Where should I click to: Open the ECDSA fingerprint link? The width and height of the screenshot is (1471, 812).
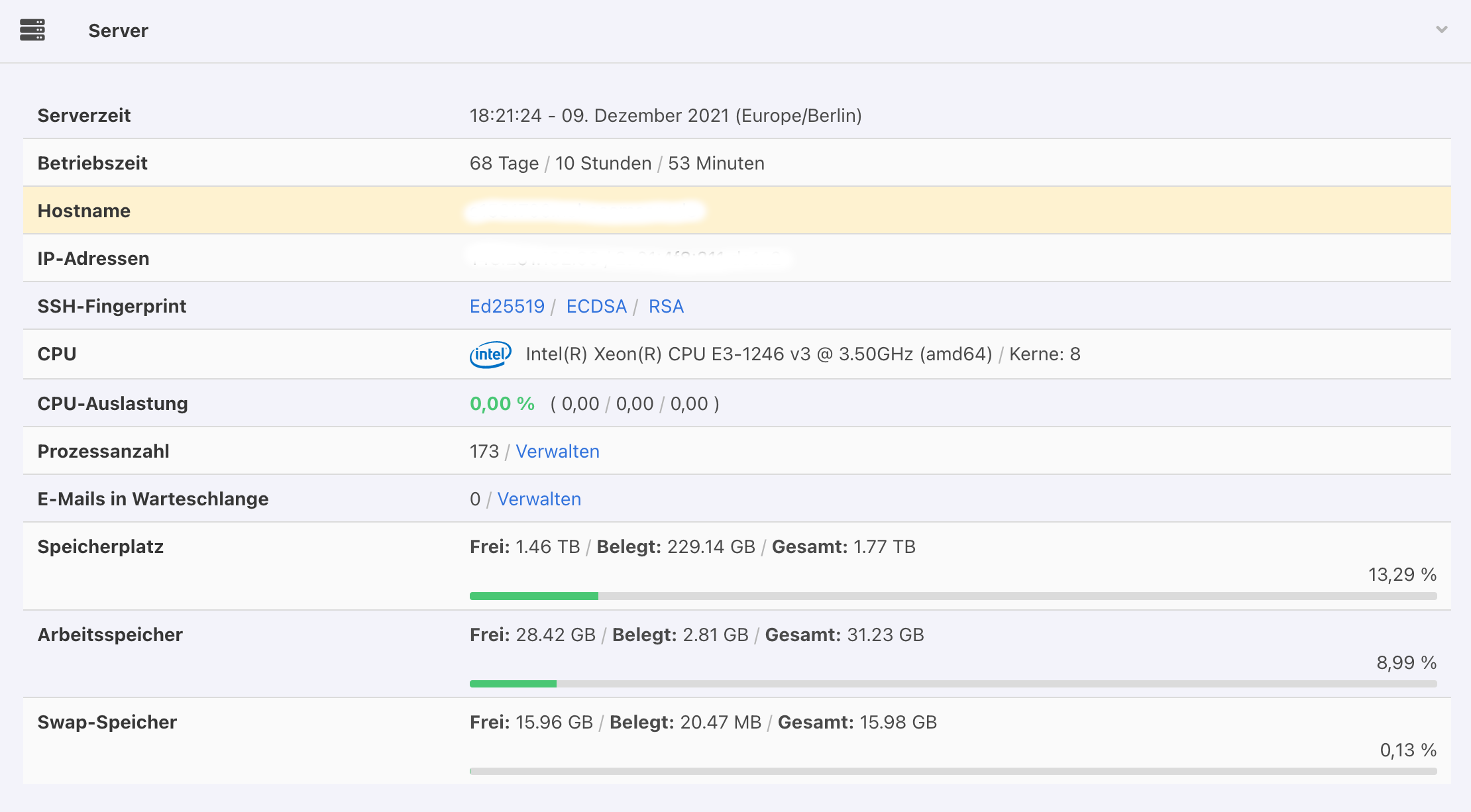[596, 306]
